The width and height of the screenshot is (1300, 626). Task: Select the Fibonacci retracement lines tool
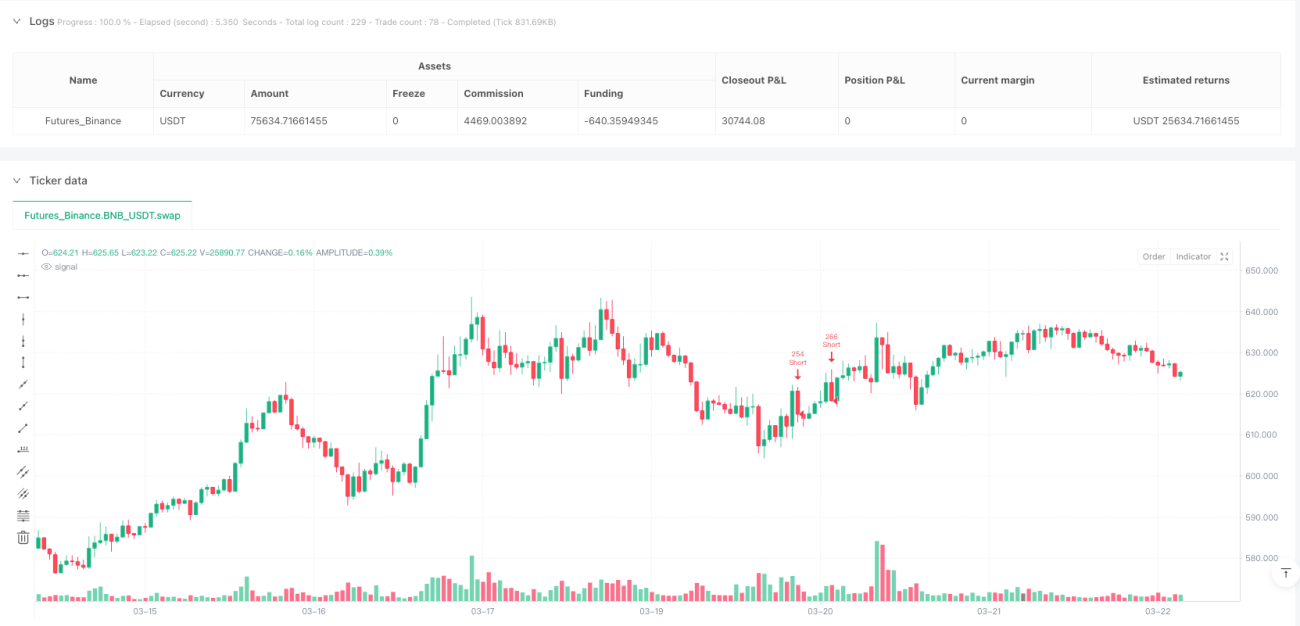[24, 516]
